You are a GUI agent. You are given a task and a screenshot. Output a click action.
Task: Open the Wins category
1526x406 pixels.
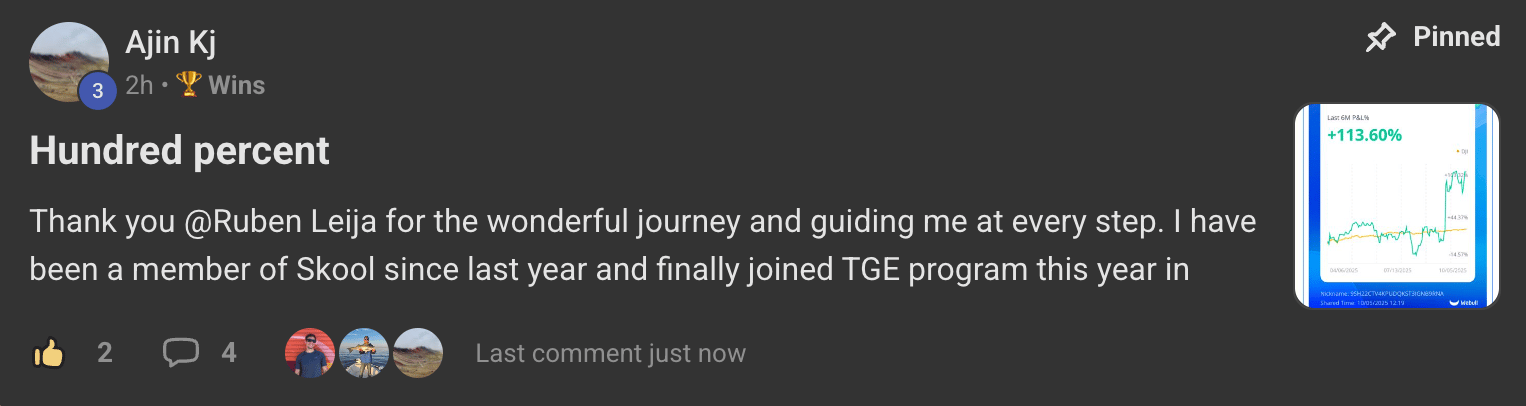(x=237, y=86)
